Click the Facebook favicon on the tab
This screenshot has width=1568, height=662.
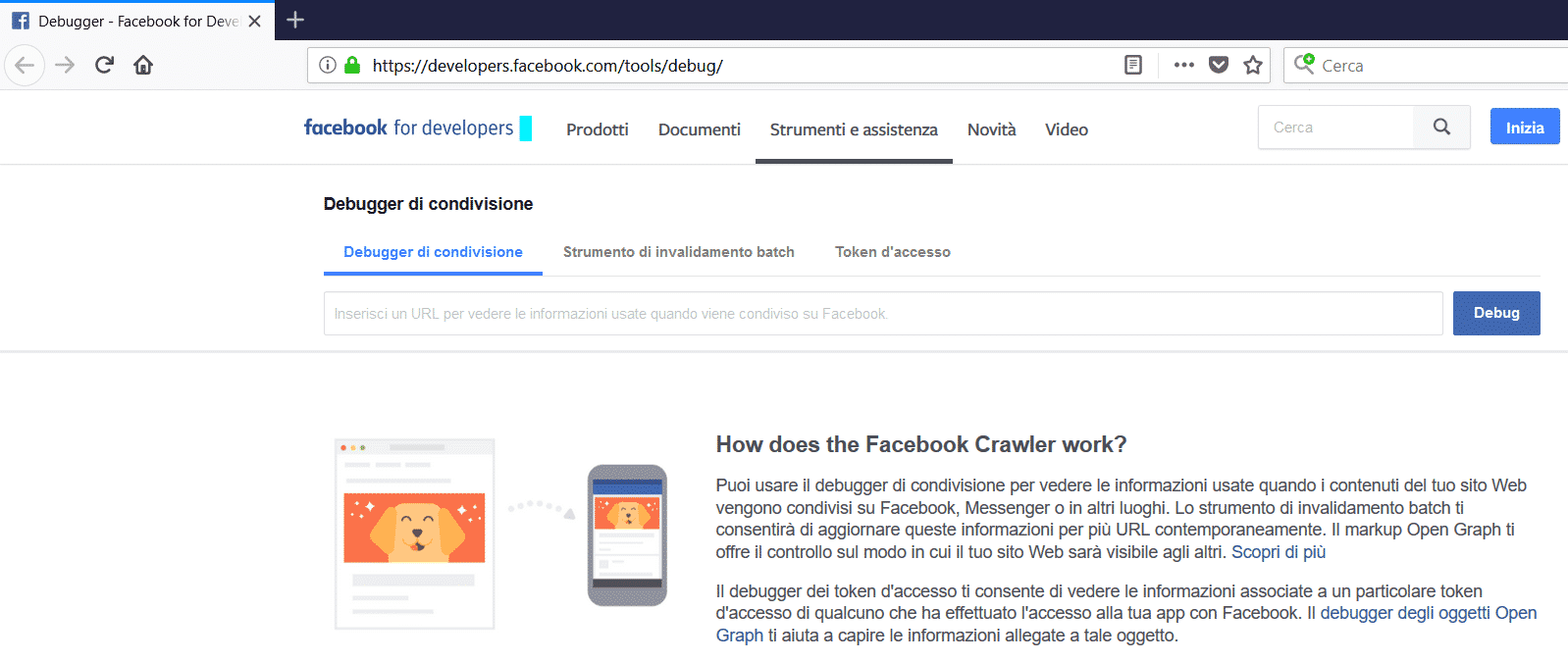click(x=21, y=21)
